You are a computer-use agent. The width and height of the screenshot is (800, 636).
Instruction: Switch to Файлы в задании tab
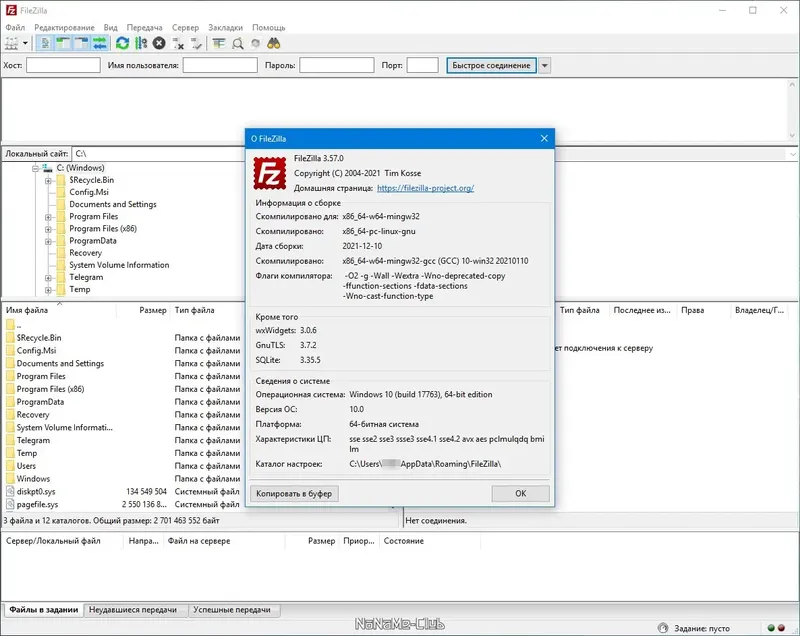(x=43, y=610)
